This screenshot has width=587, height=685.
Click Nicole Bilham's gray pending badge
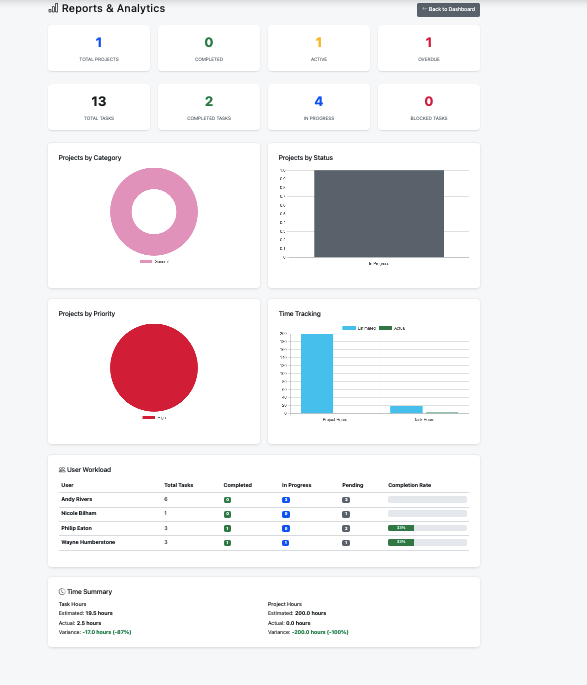pyautogui.click(x=346, y=514)
